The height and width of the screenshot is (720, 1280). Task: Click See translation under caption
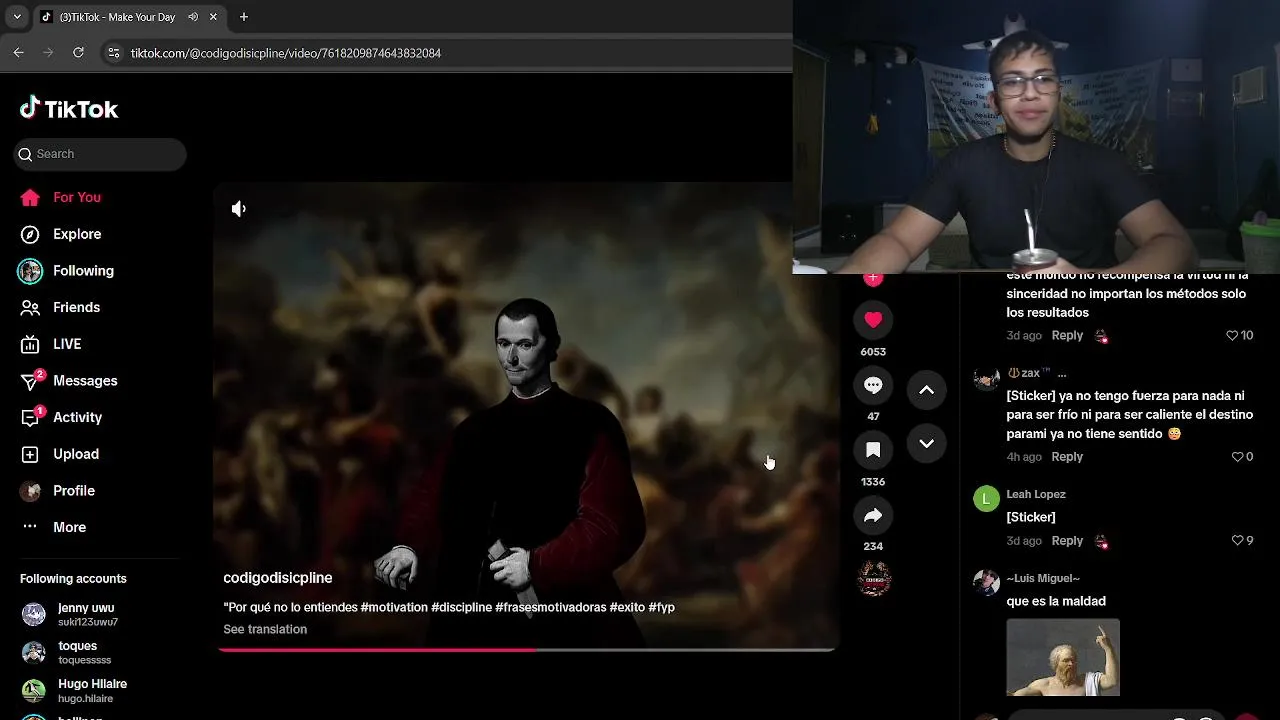point(265,629)
